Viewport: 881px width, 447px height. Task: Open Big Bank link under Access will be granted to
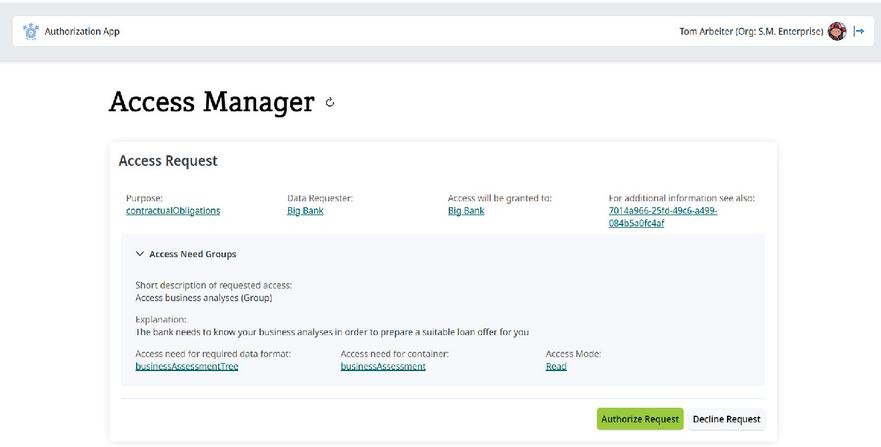point(466,211)
